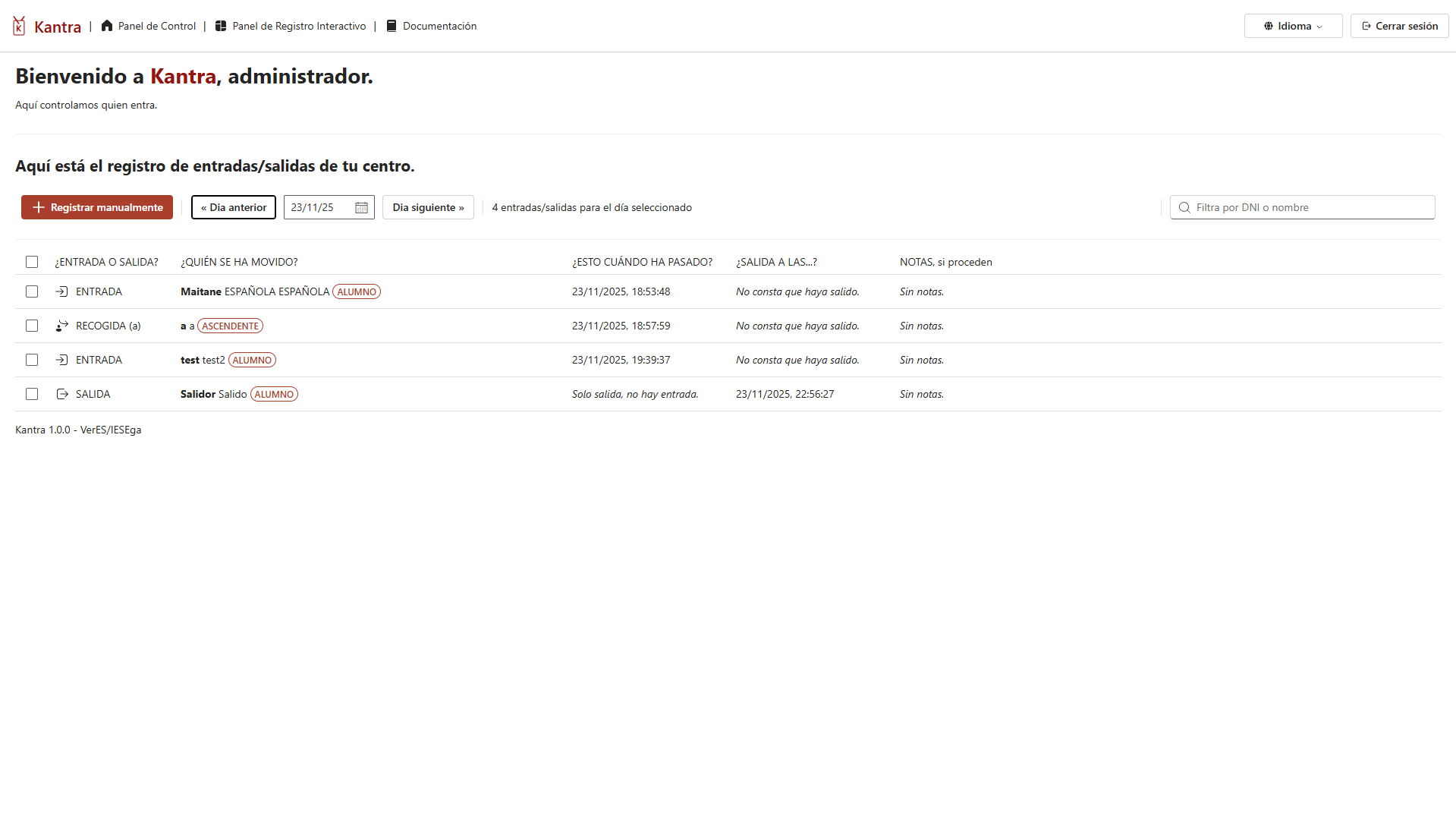This screenshot has width=1456, height=819.
Task: Click the entrada icon in Maitane's row
Action: tap(62, 291)
